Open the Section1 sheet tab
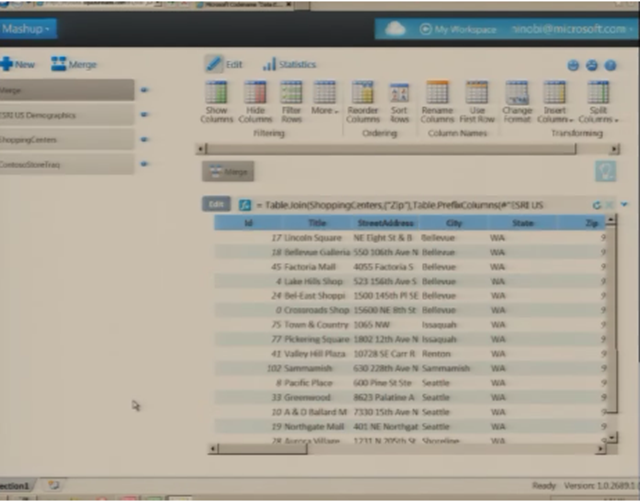The width and height of the screenshot is (640, 502). (x=16, y=486)
